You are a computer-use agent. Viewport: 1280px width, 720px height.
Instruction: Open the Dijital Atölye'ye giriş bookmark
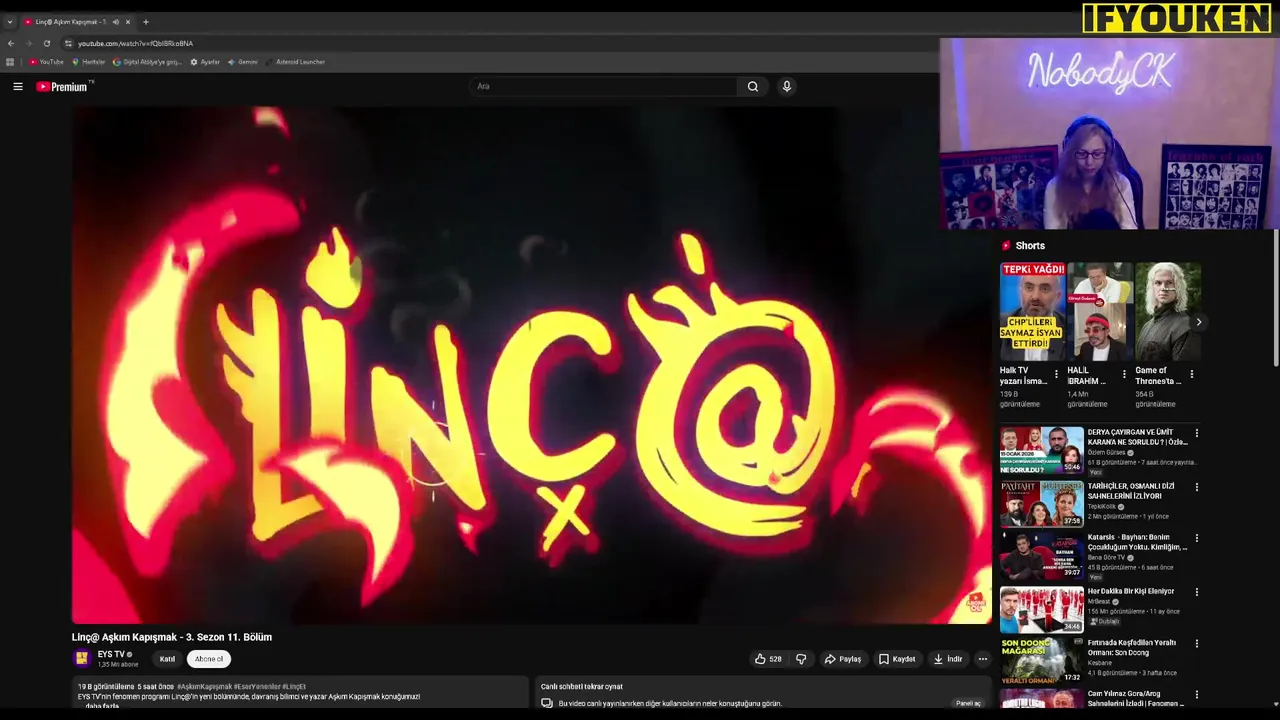(148, 62)
